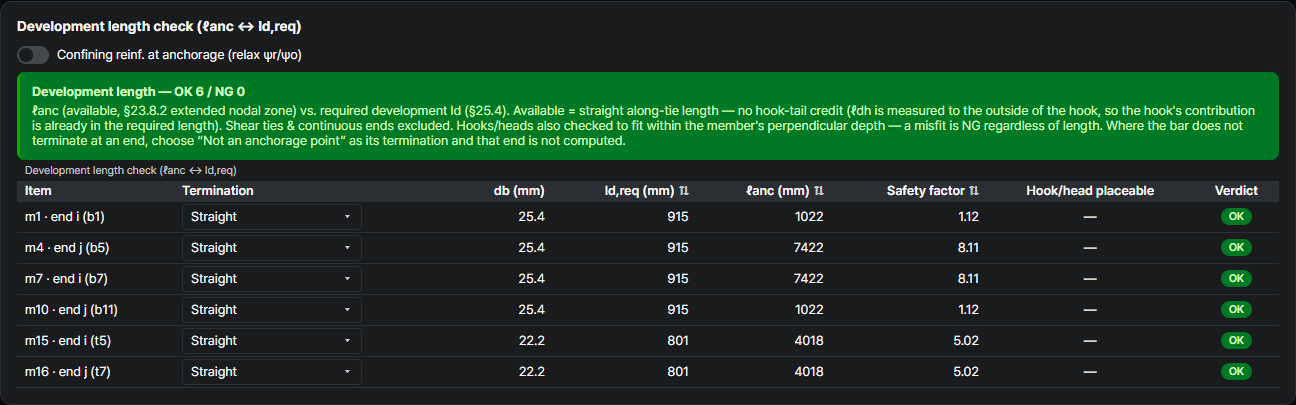
Task: Click ℓanc value 4018 in m16 row
Action: pyautogui.click(x=808, y=372)
